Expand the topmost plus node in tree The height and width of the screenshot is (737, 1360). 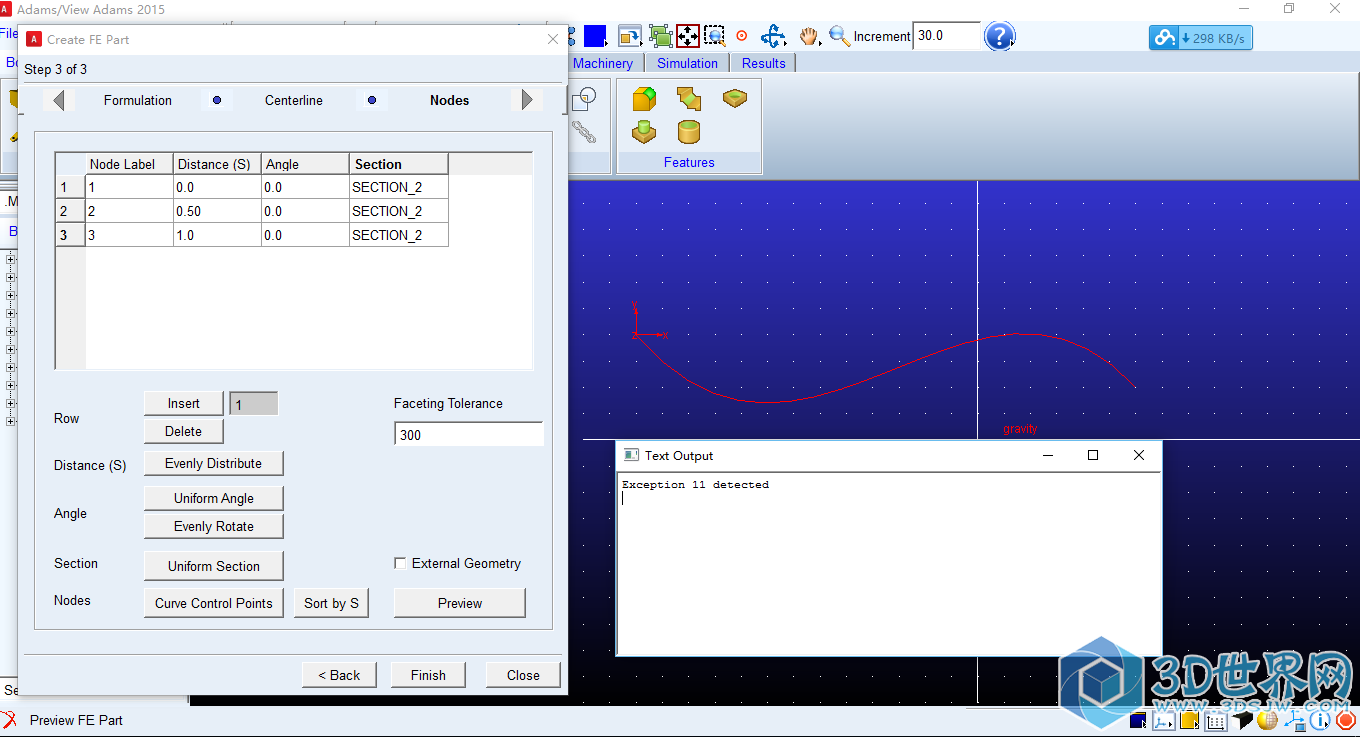[x=11, y=259]
